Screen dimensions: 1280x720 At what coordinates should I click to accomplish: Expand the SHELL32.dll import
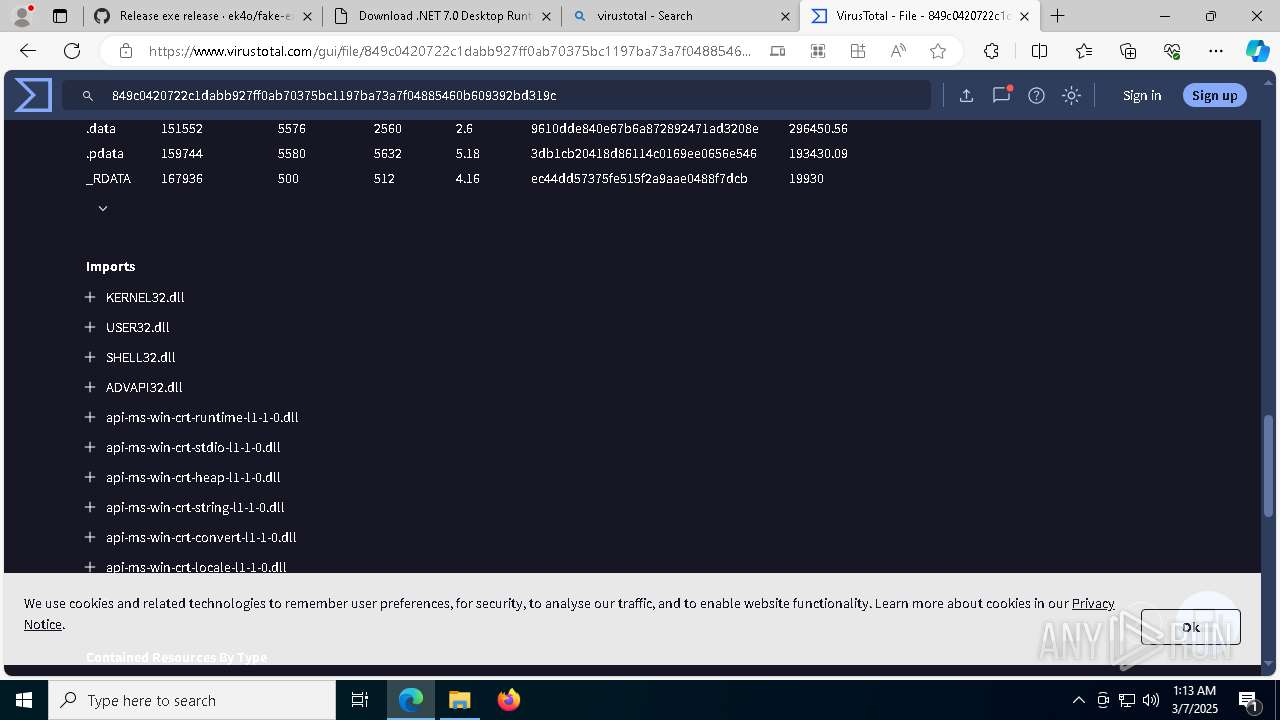coord(90,357)
